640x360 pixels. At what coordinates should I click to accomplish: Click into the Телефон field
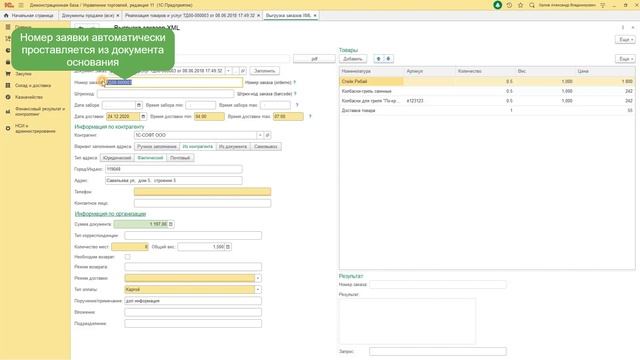(x=202, y=192)
